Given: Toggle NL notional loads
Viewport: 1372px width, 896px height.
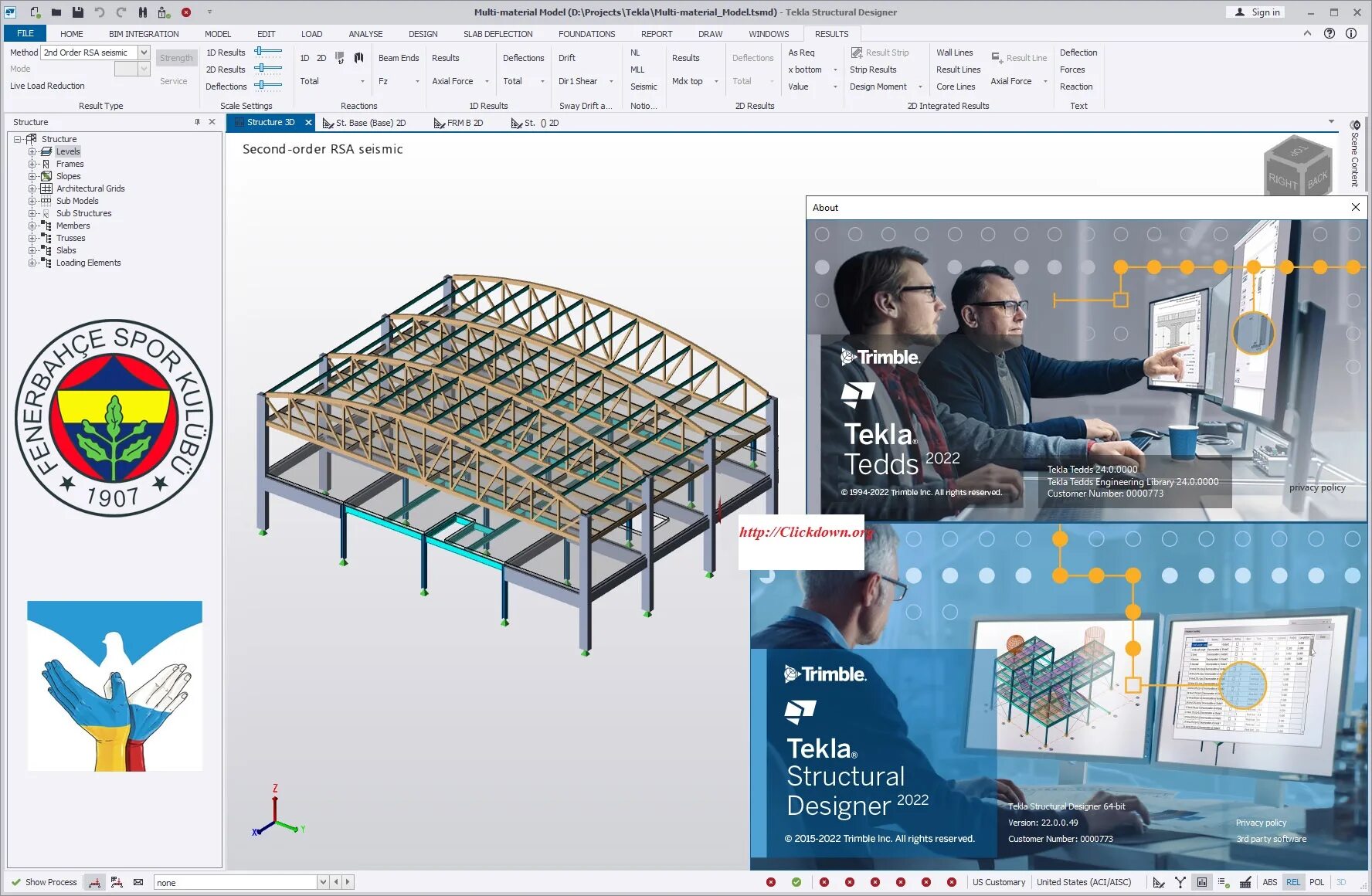Looking at the screenshot, I should point(635,53).
